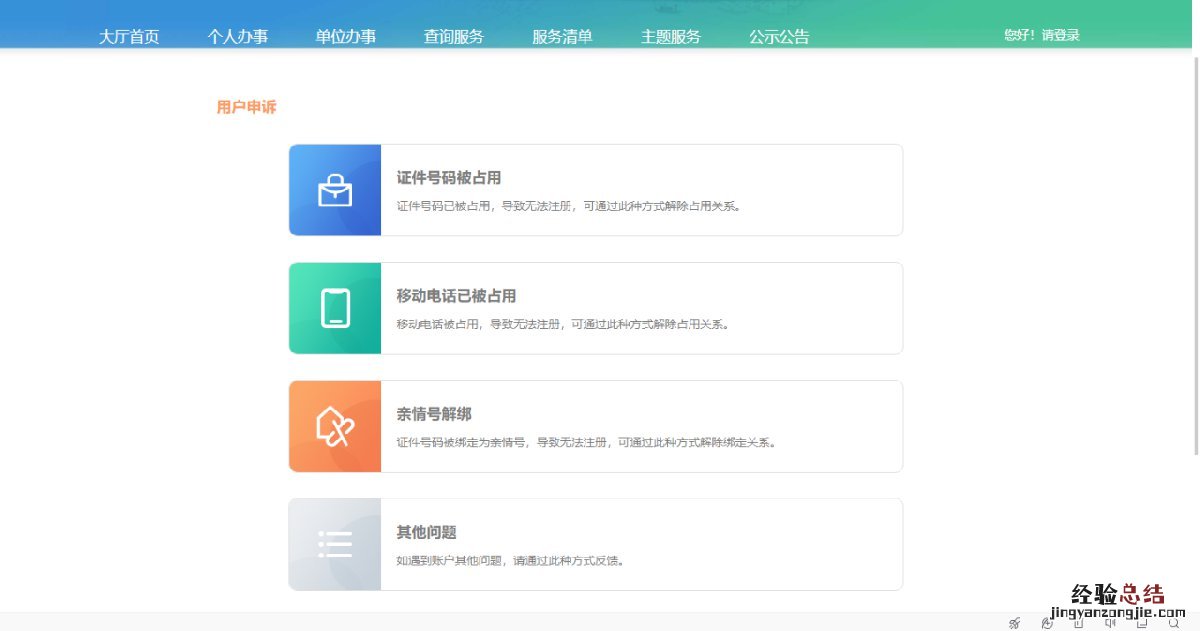The image size is (1200, 631).
Task: Open the 公示公告 page
Action: (x=779, y=37)
